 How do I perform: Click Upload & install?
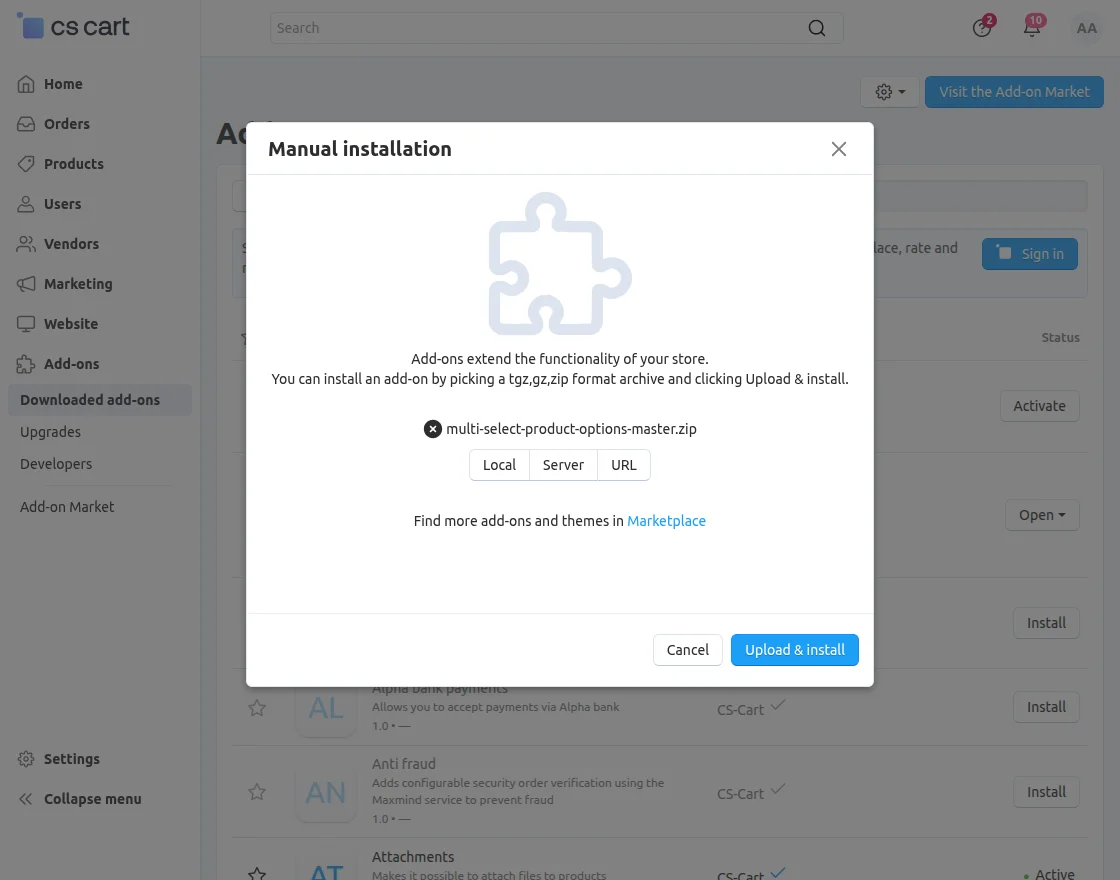794,650
